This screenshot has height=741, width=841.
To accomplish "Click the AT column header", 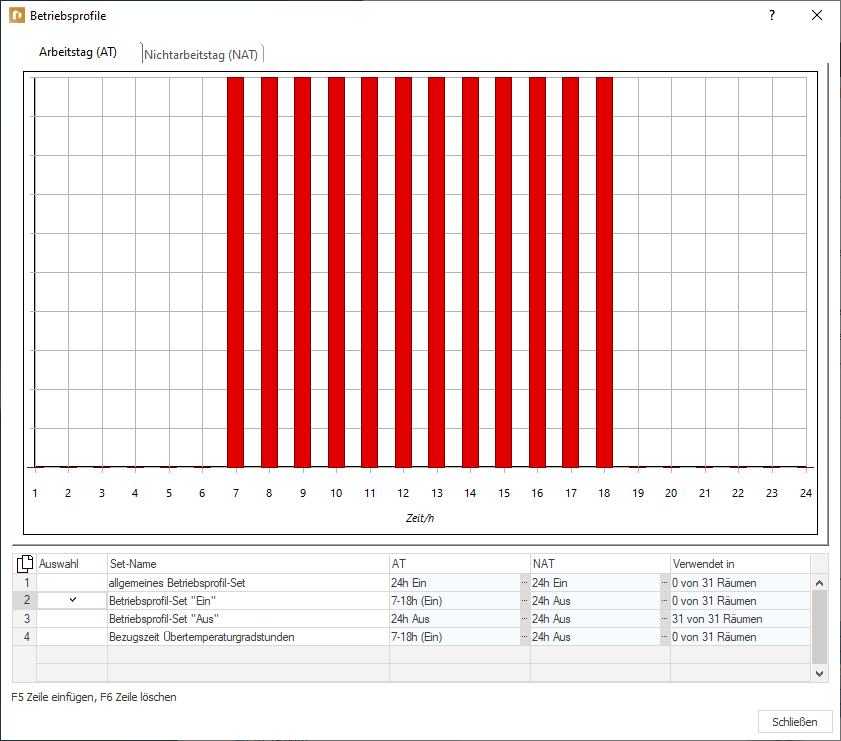I will [x=460, y=564].
